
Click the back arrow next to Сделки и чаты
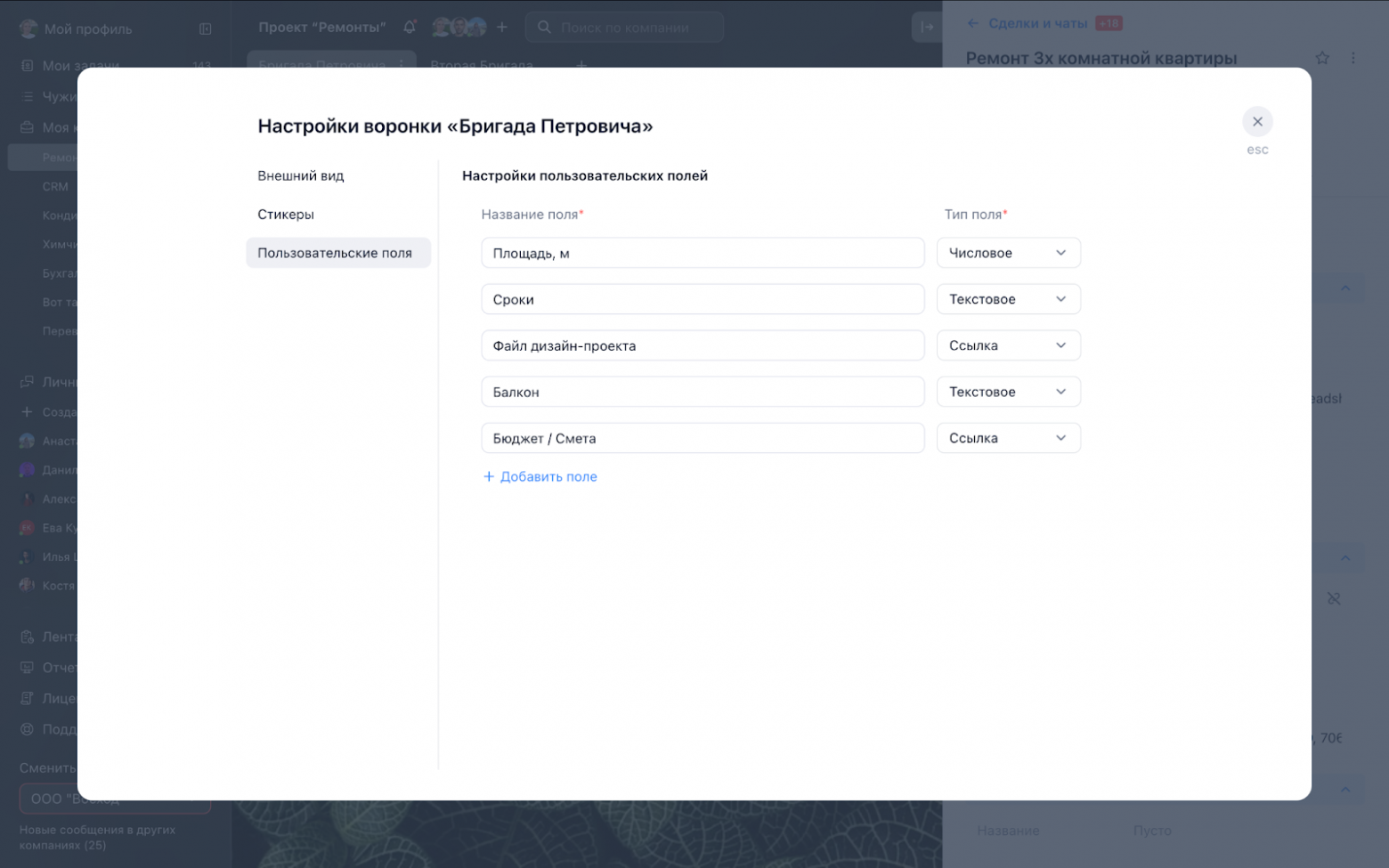972,23
